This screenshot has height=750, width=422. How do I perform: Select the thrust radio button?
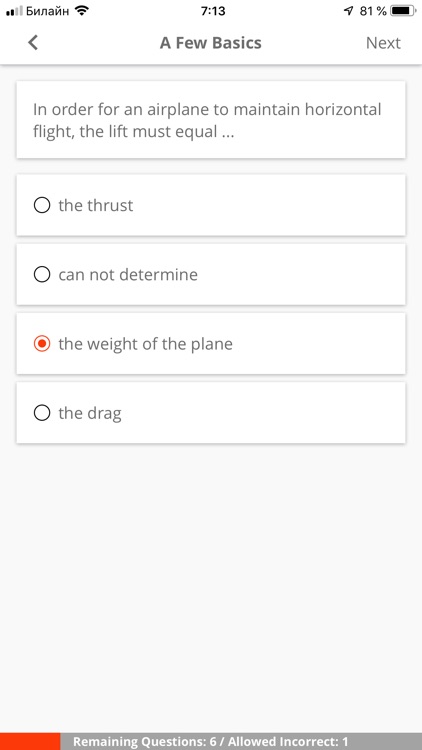(x=42, y=205)
